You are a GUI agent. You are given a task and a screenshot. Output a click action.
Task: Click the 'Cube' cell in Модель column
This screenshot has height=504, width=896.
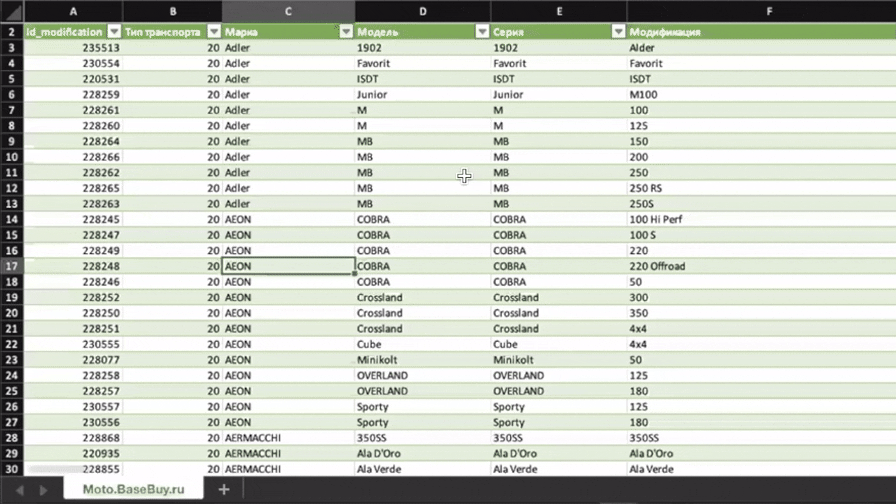[422, 345]
